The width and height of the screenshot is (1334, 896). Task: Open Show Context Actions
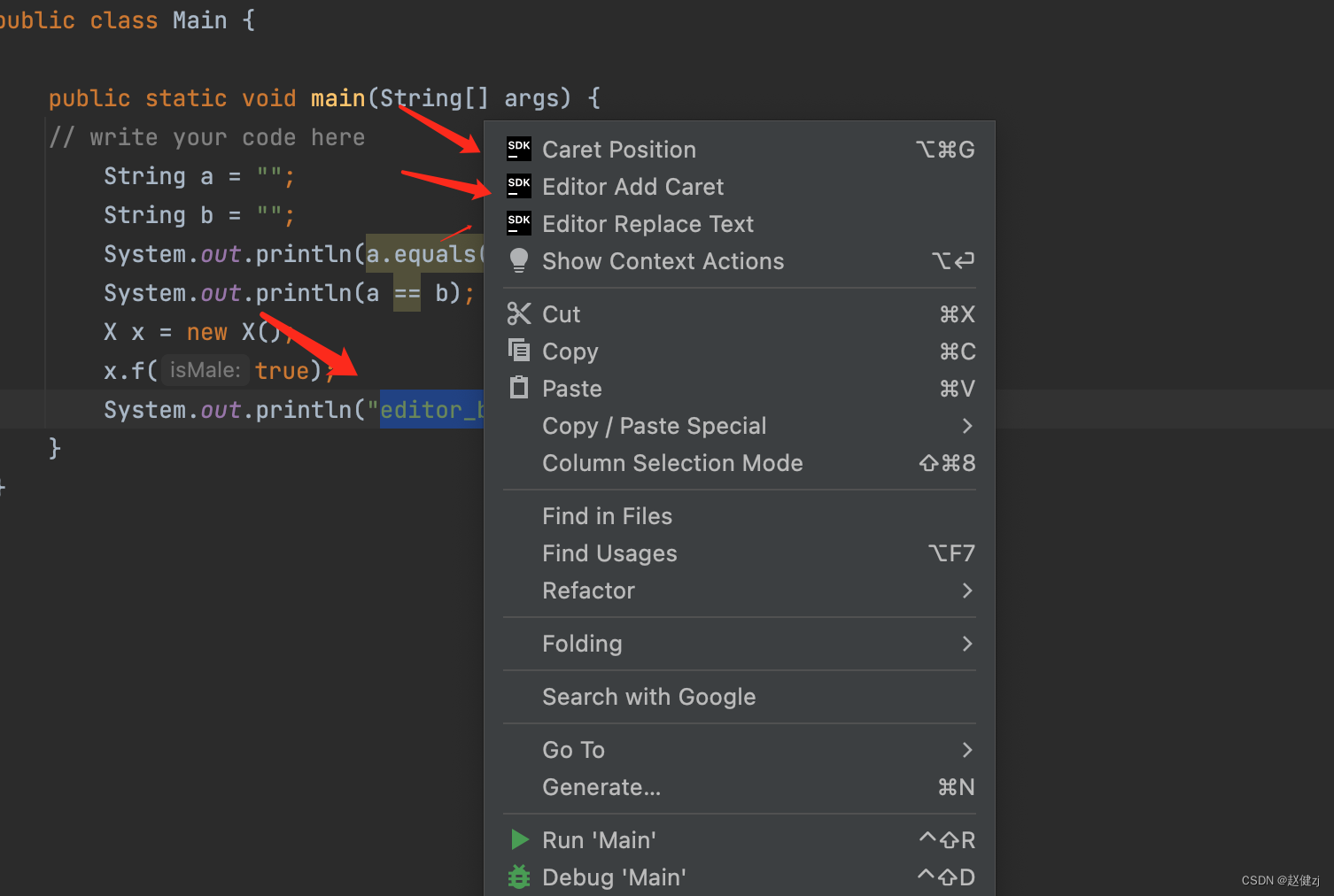click(740, 261)
